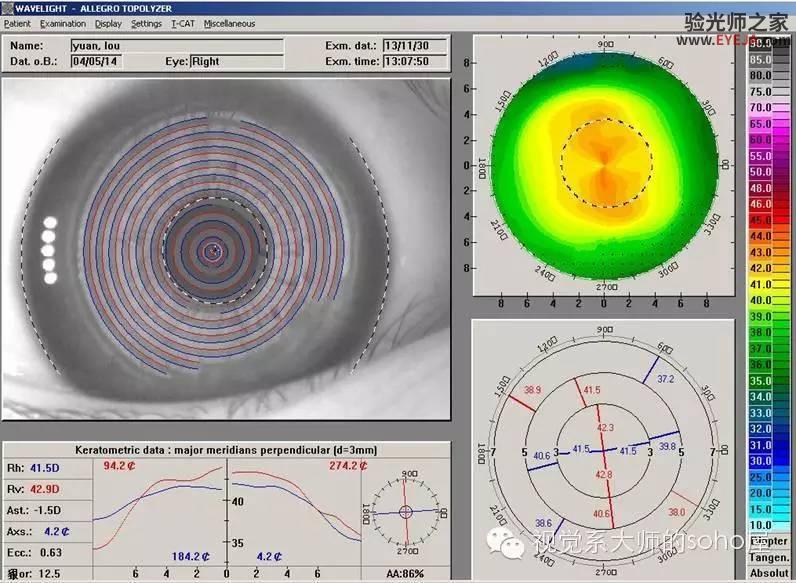This screenshot has width=796, height=583.
Task: Click the 30.0 blue color scale swatch
Action: click(770, 461)
